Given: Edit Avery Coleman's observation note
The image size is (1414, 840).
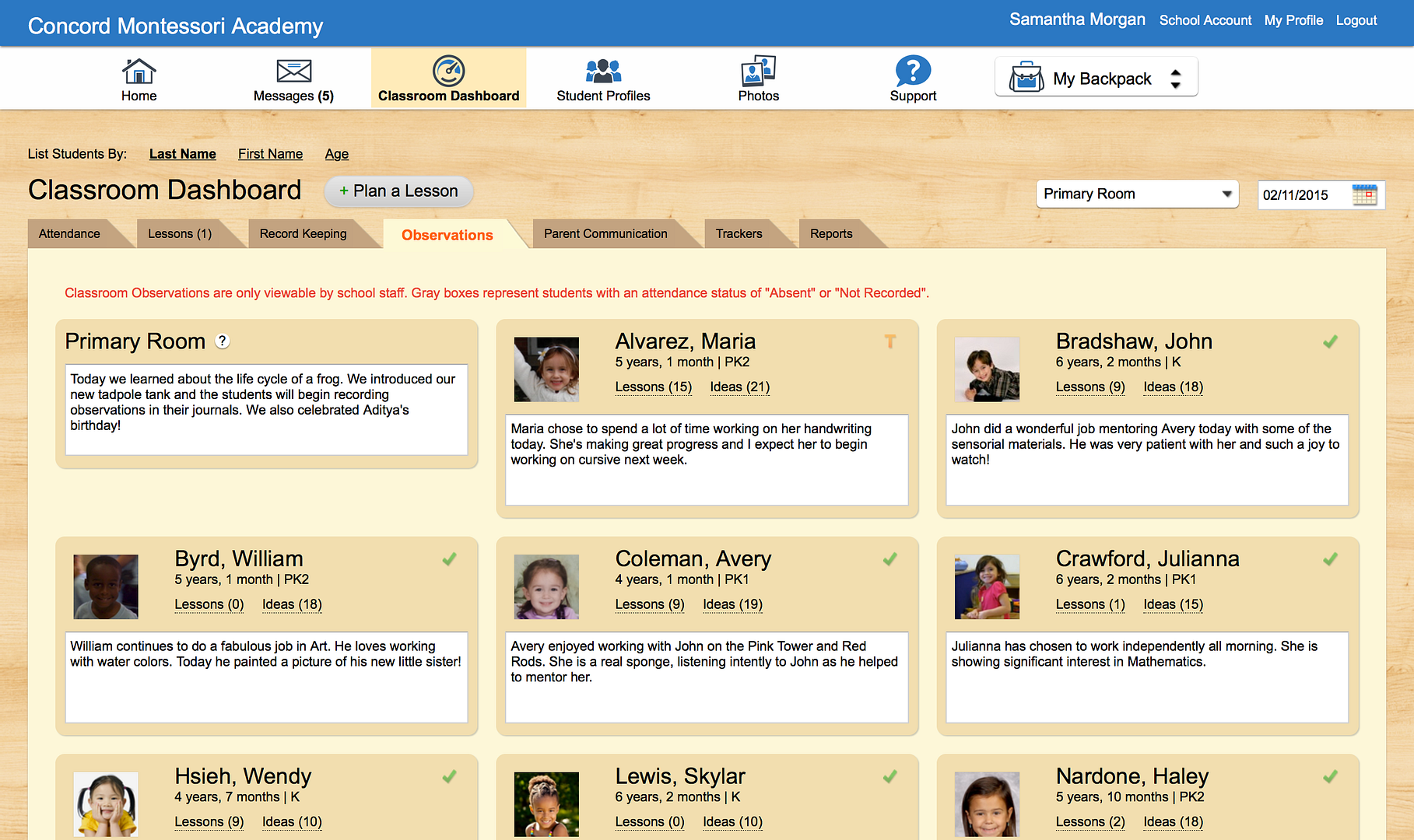Looking at the screenshot, I should (707, 677).
